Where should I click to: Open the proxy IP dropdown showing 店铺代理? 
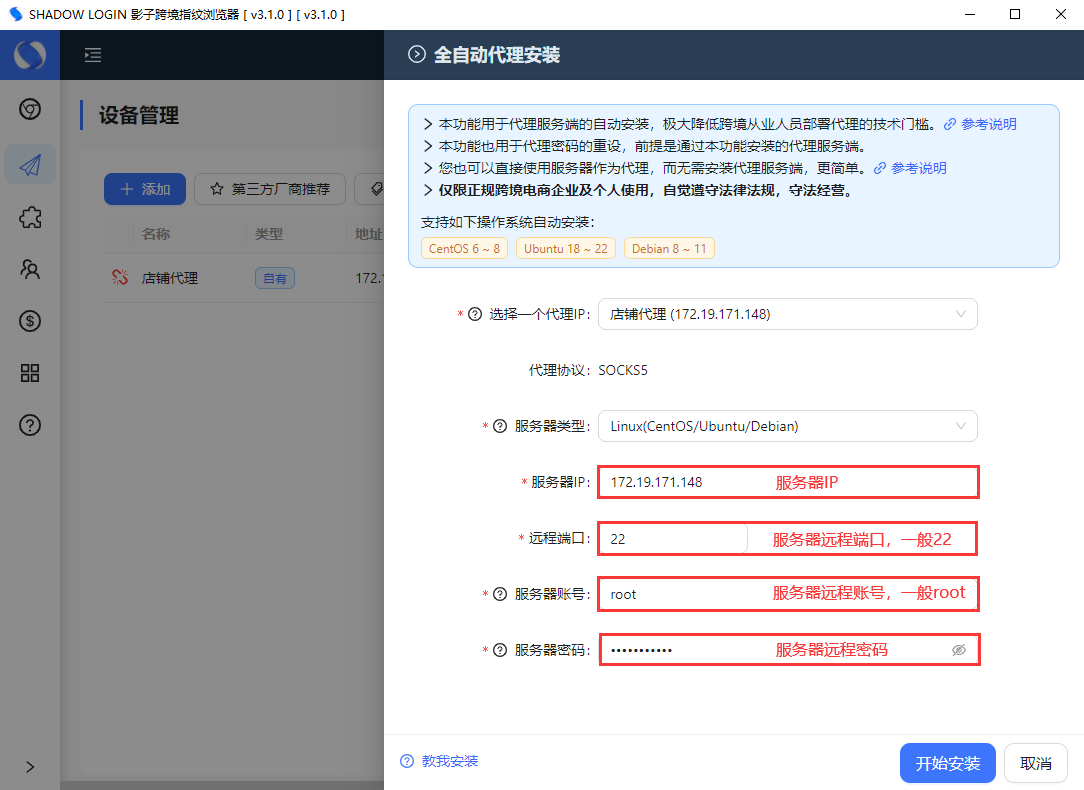click(788, 313)
